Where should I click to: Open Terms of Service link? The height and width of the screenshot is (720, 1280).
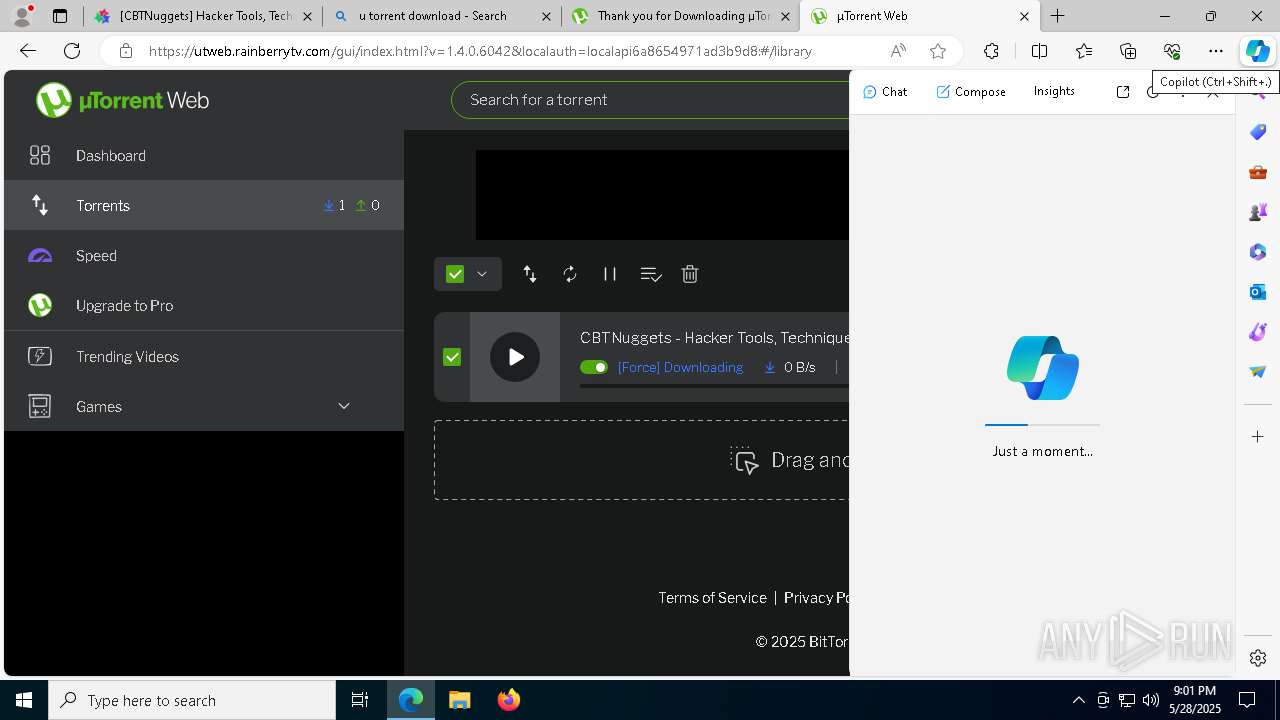[712, 597]
